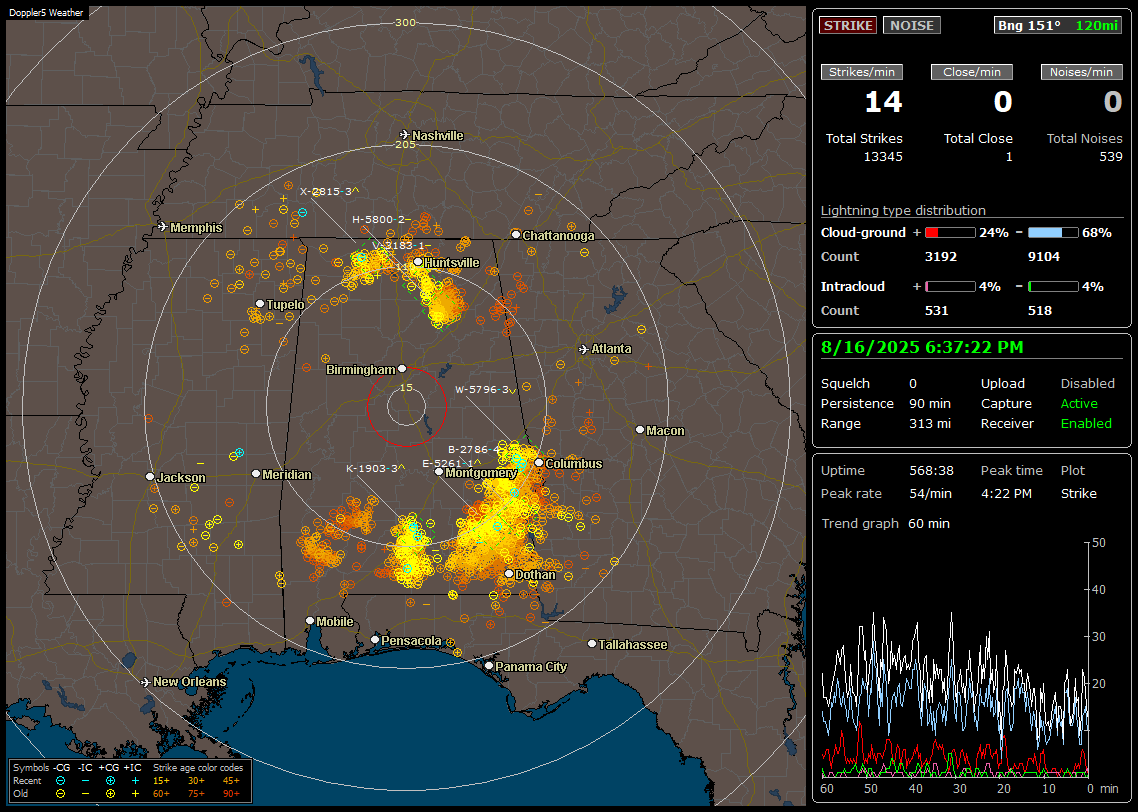Click the bearing and distance readout
The width and height of the screenshot is (1138, 812).
click(x=1057, y=25)
